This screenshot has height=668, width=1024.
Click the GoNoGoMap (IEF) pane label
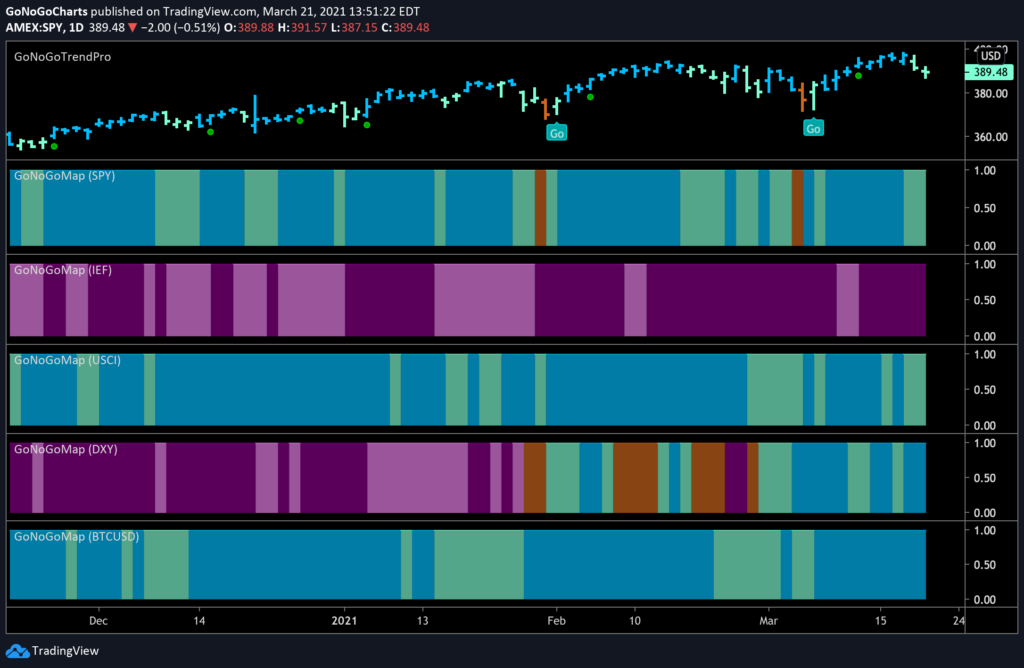[x=63, y=270]
